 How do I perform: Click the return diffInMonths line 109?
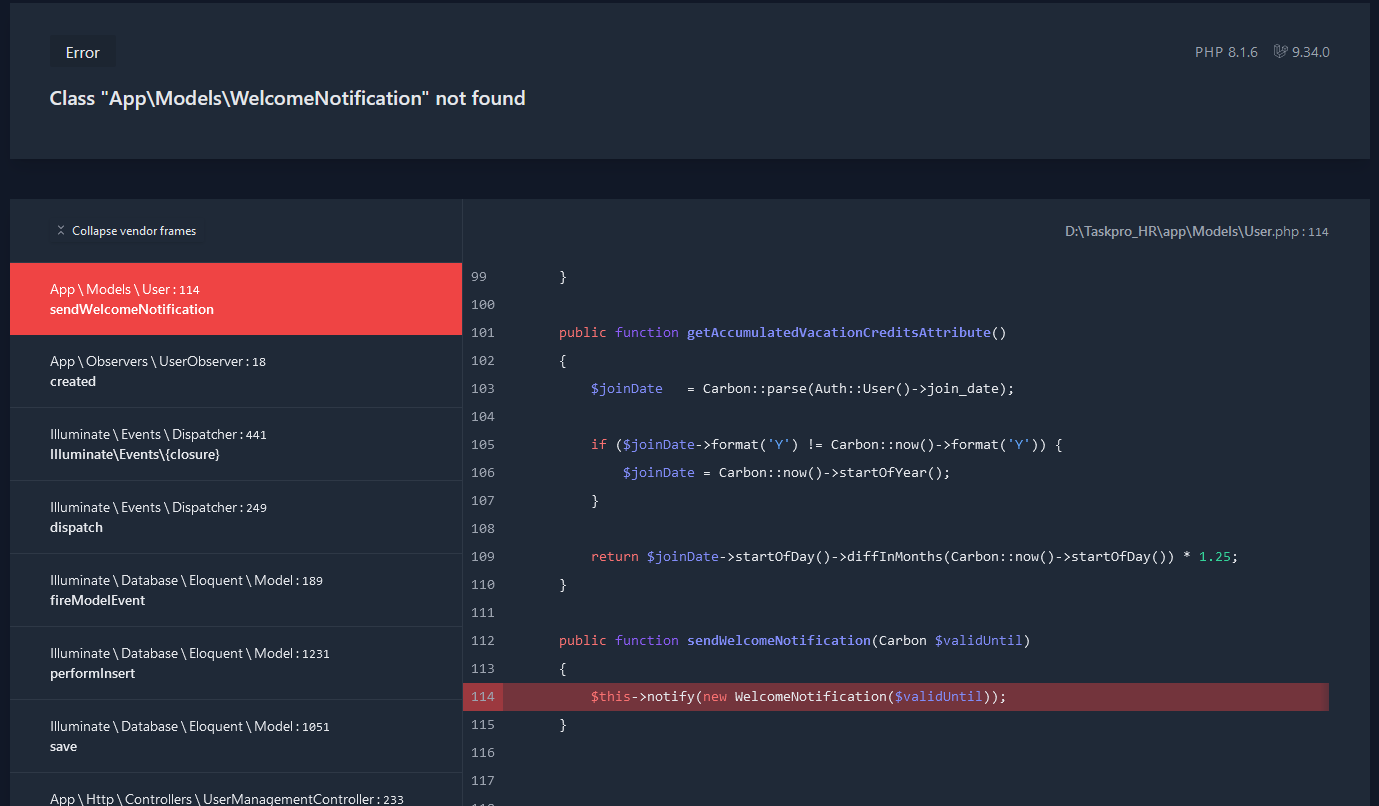[x=914, y=556]
